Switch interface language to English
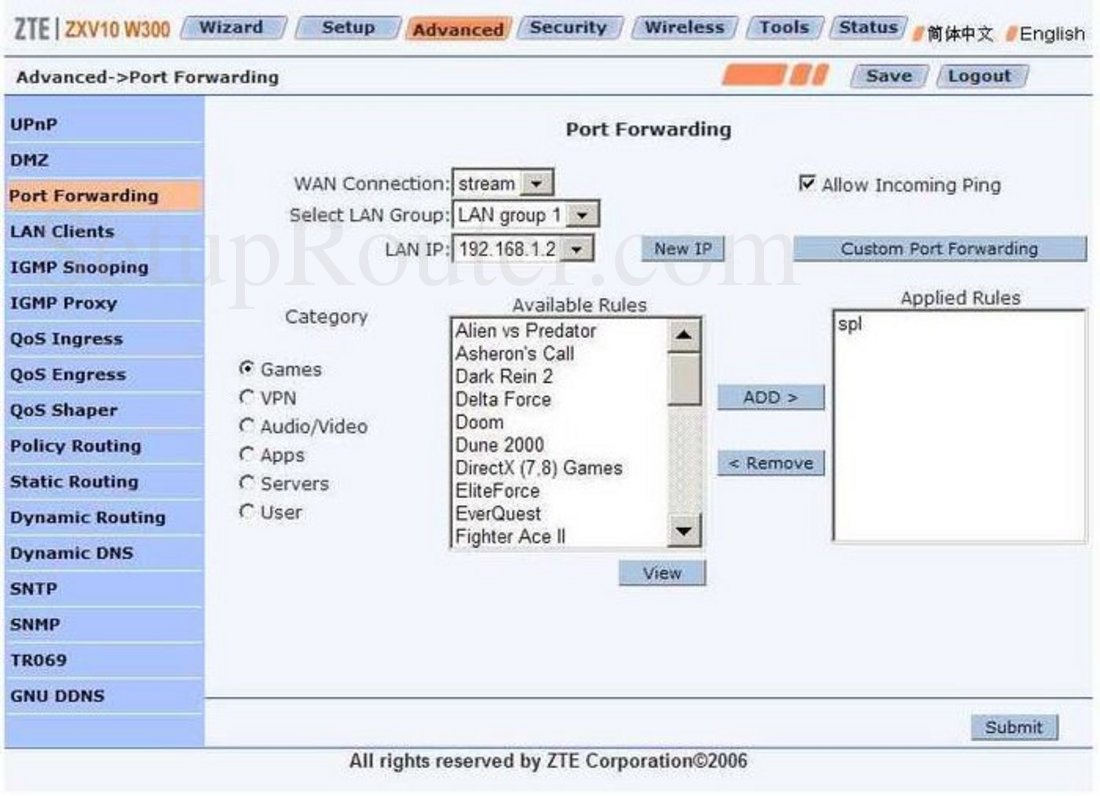The height and width of the screenshot is (796, 1100). (1052, 33)
